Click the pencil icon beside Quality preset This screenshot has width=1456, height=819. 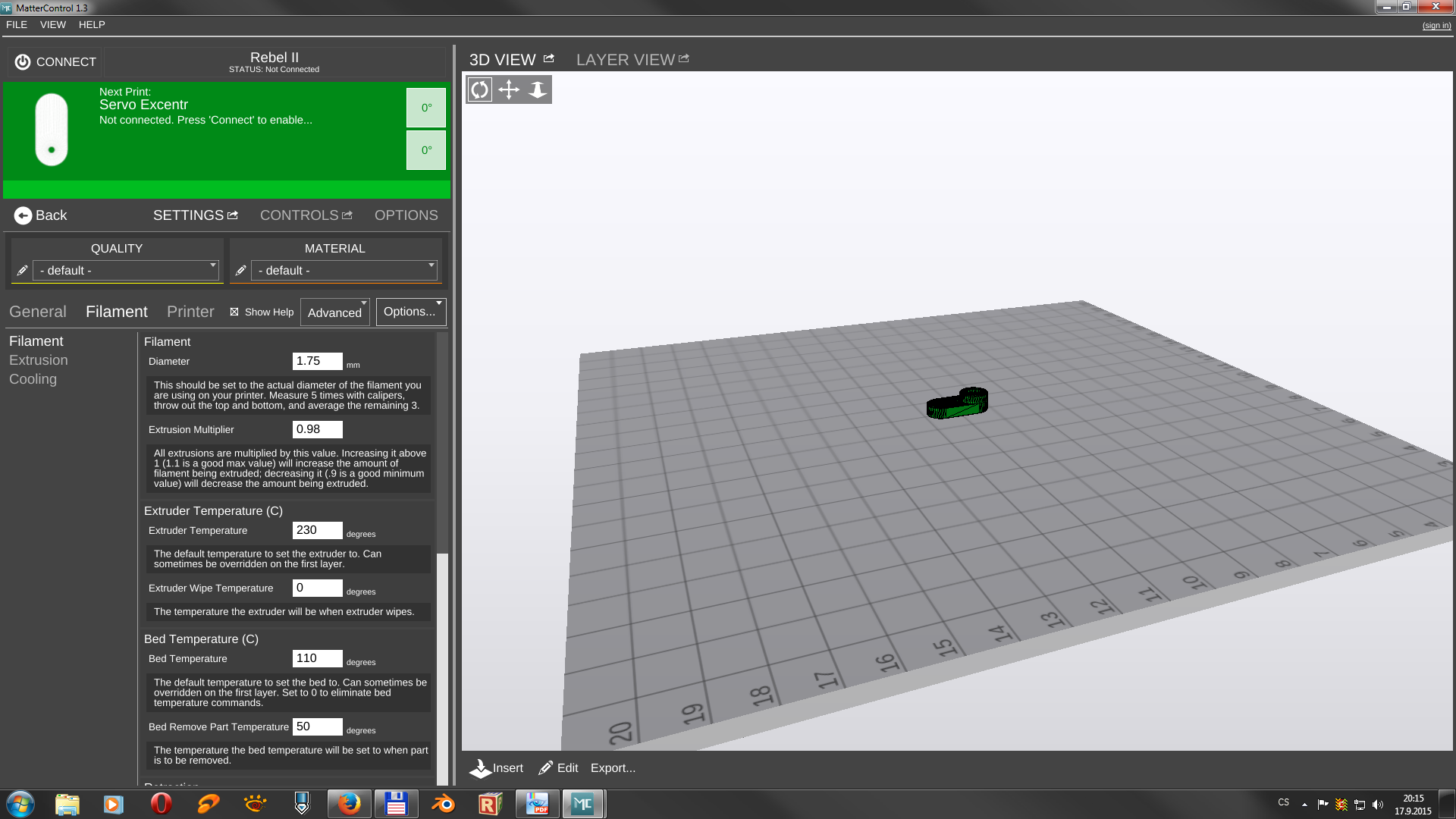[x=22, y=271]
